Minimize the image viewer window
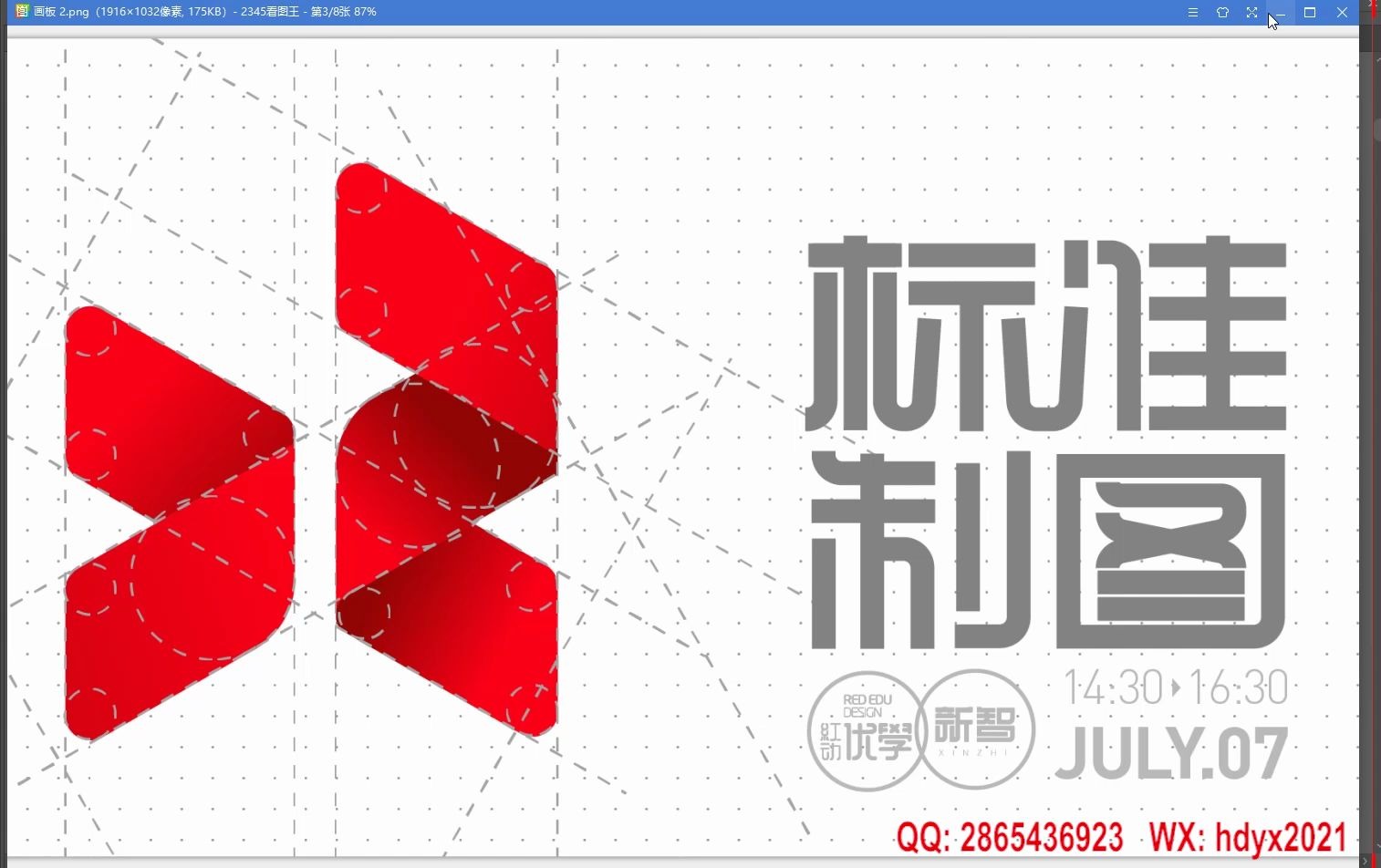This screenshot has width=1381, height=868. click(x=1281, y=13)
